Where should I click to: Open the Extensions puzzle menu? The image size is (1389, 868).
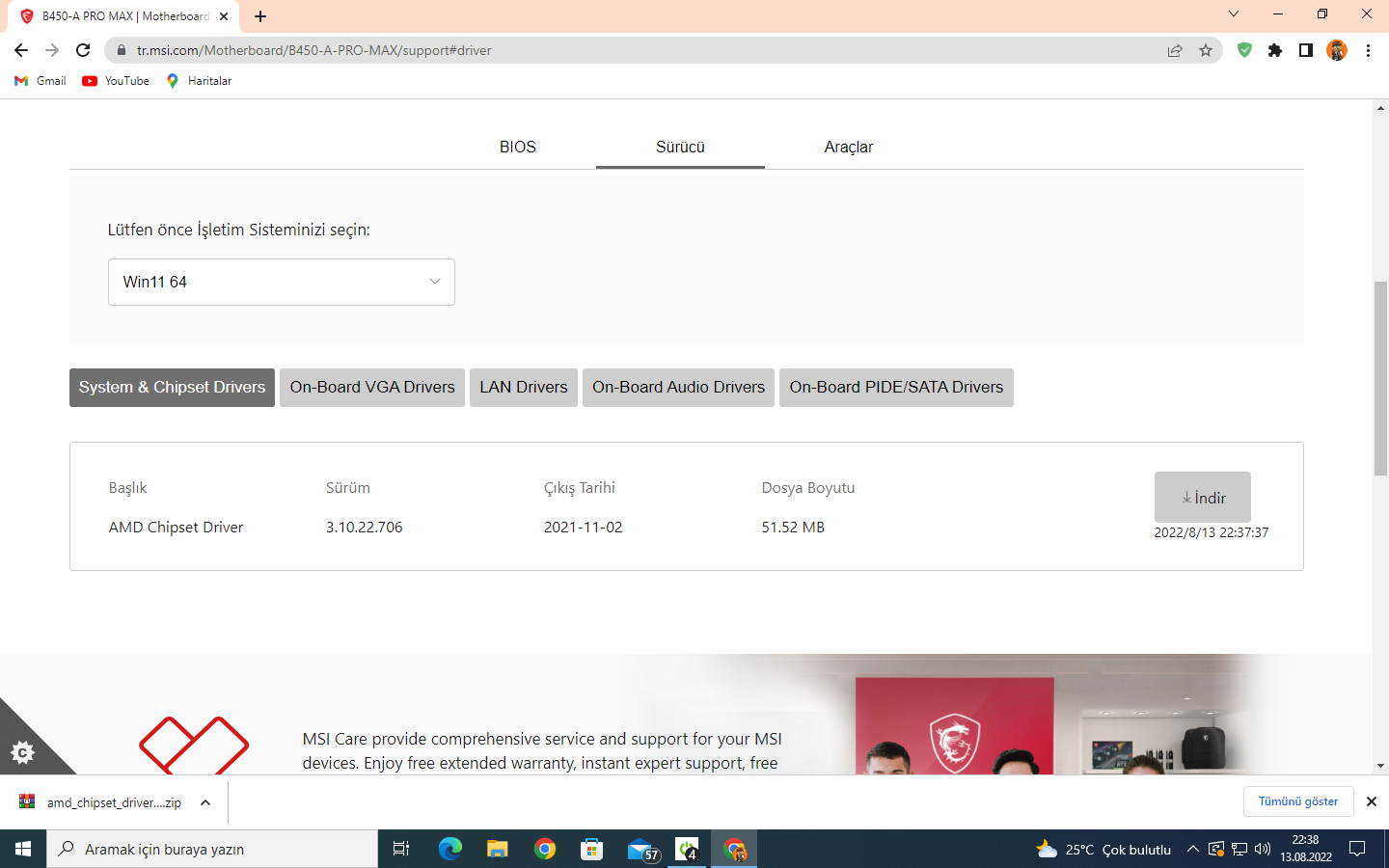1275,50
